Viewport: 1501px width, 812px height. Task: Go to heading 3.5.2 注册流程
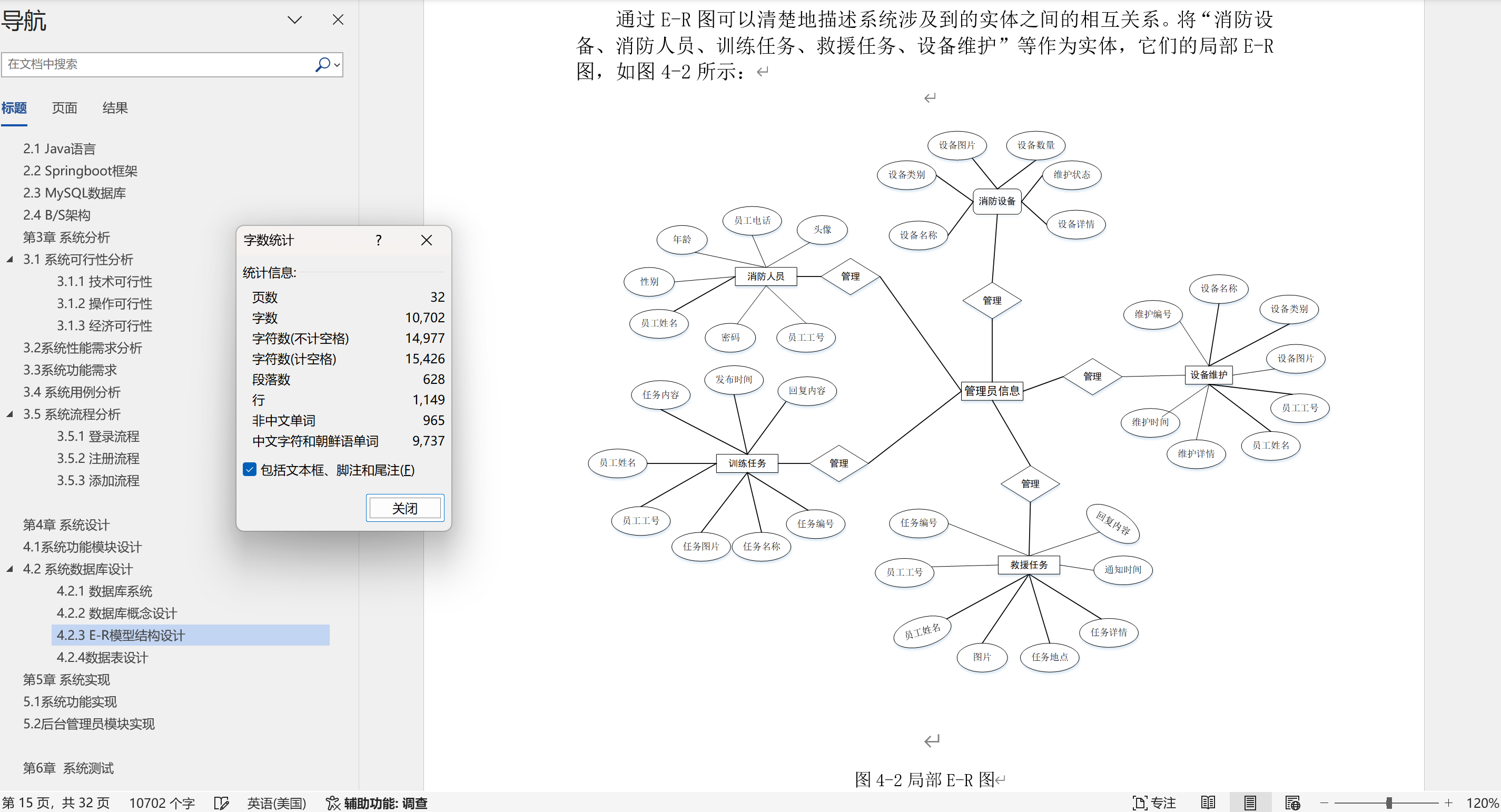tap(98, 459)
